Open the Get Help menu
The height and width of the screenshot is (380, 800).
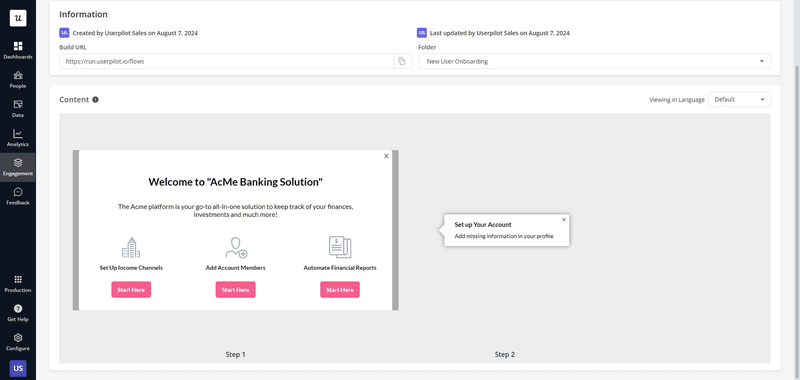(x=18, y=313)
